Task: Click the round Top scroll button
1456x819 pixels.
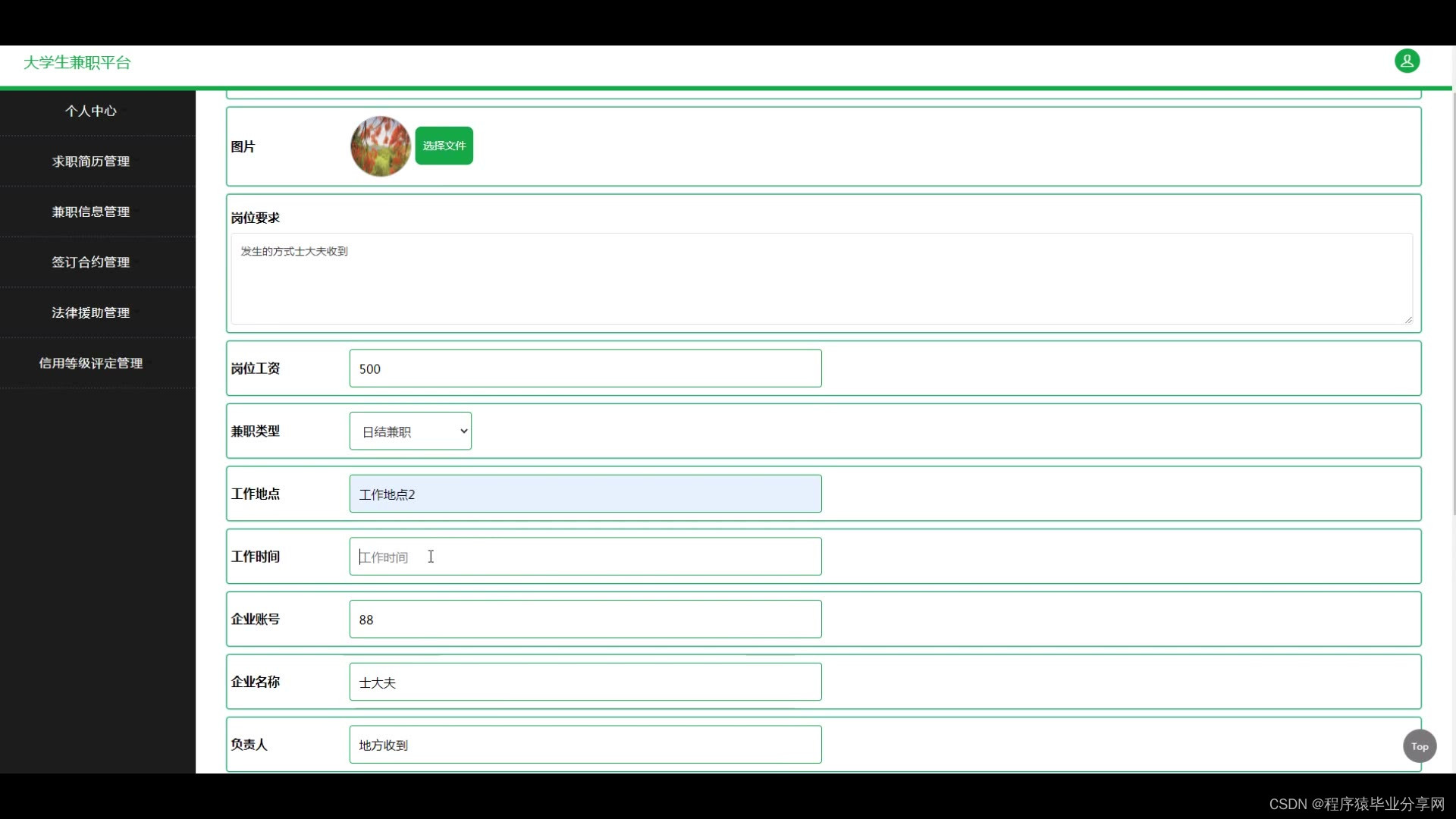Action: [x=1419, y=746]
